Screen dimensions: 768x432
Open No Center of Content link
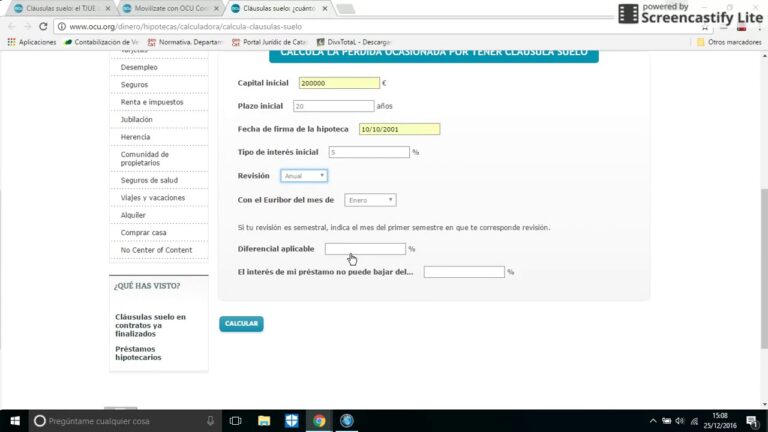pos(156,250)
